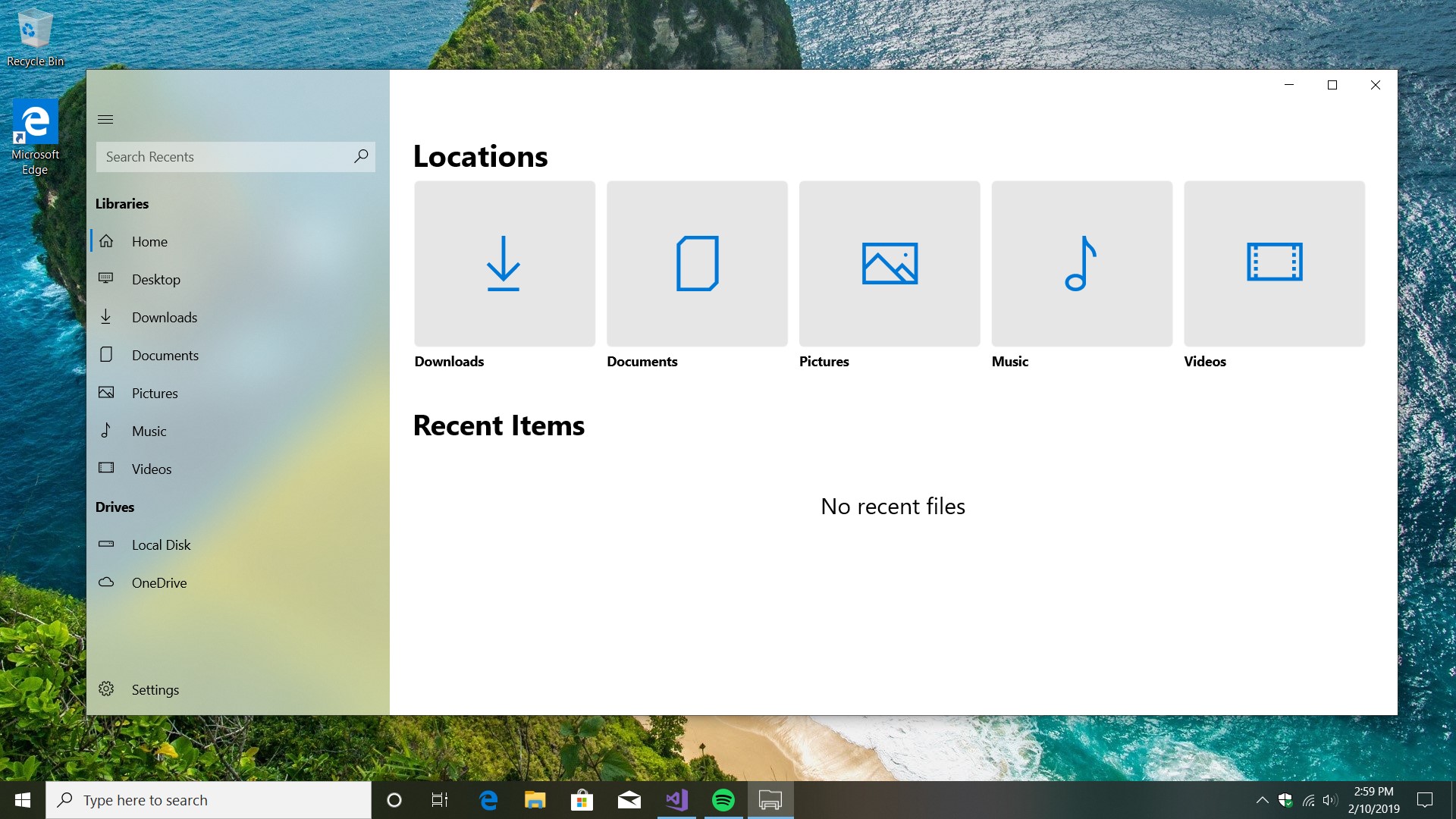Select Home under Libraries
This screenshot has height=819, width=1456.
[x=149, y=241]
